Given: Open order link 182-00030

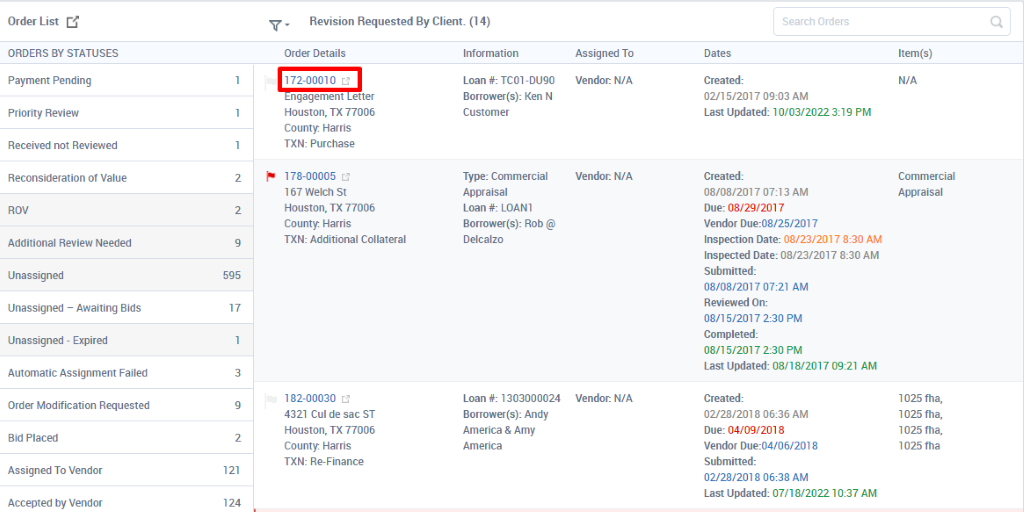Looking at the screenshot, I should 310,398.
